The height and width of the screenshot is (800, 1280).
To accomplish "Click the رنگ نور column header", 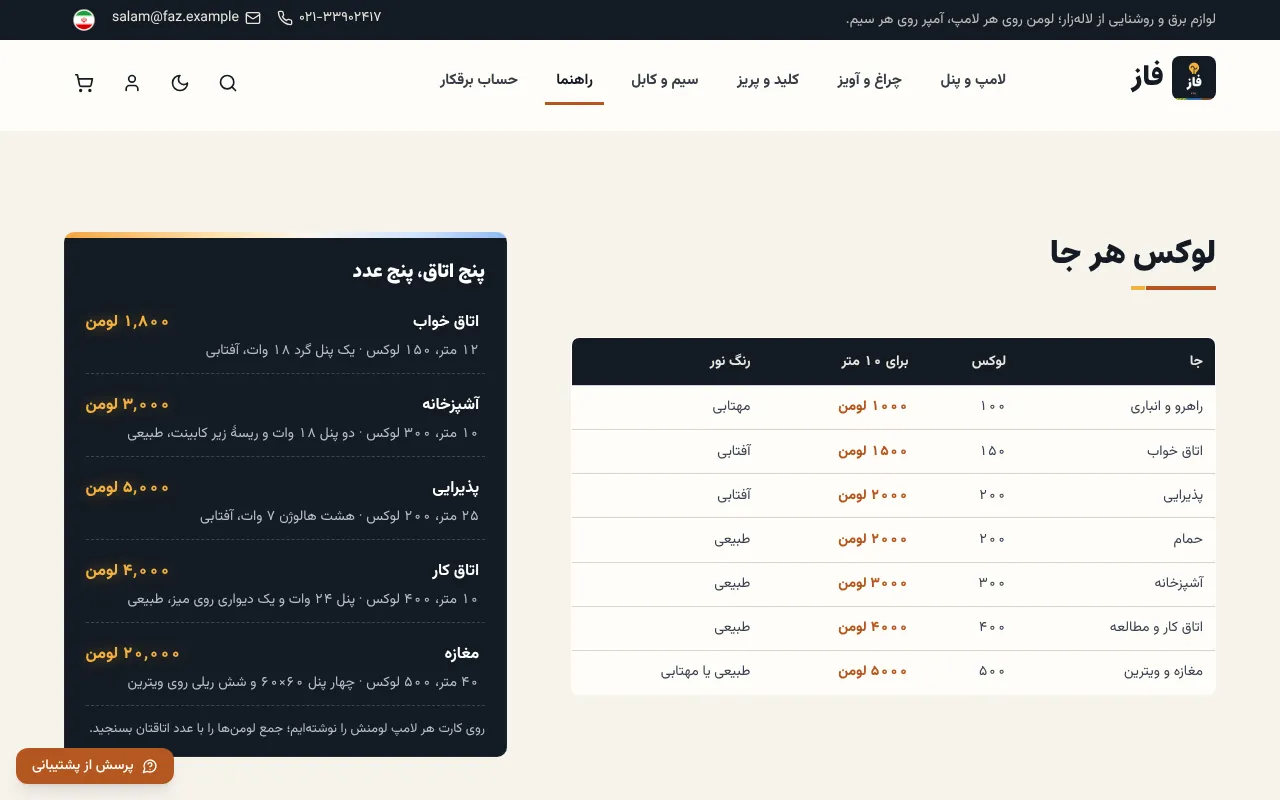I will [x=730, y=362].
